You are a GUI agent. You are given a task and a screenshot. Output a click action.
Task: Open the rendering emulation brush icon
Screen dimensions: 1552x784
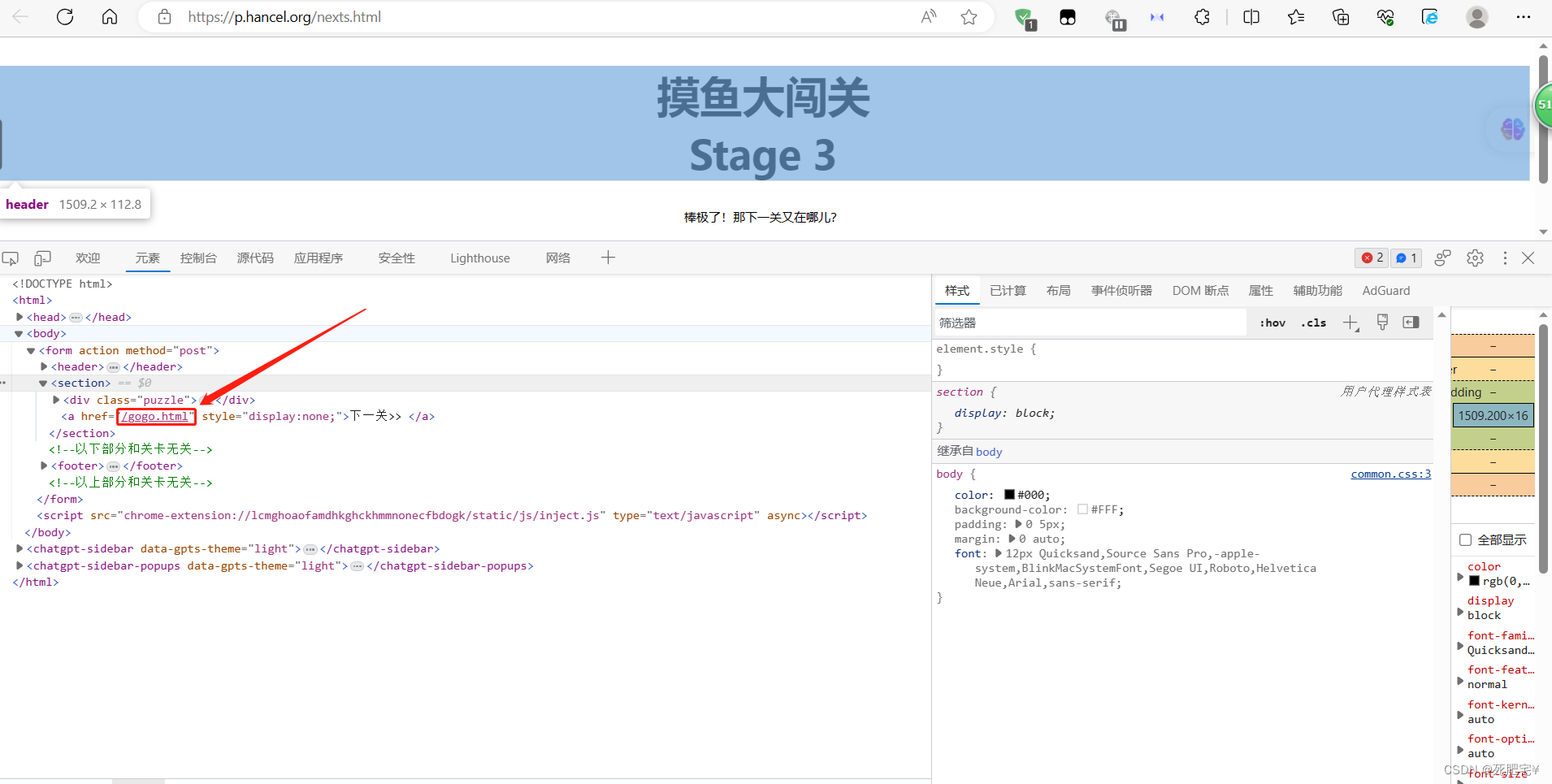pos(1382,323)
